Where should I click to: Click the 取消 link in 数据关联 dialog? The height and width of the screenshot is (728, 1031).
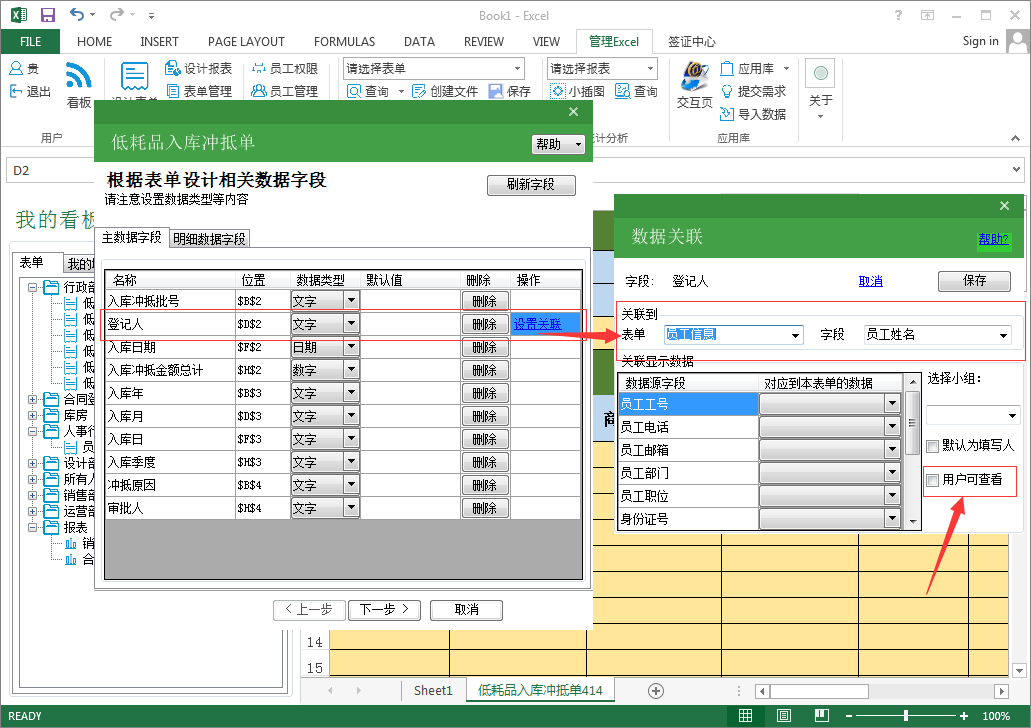pos(871,281)
